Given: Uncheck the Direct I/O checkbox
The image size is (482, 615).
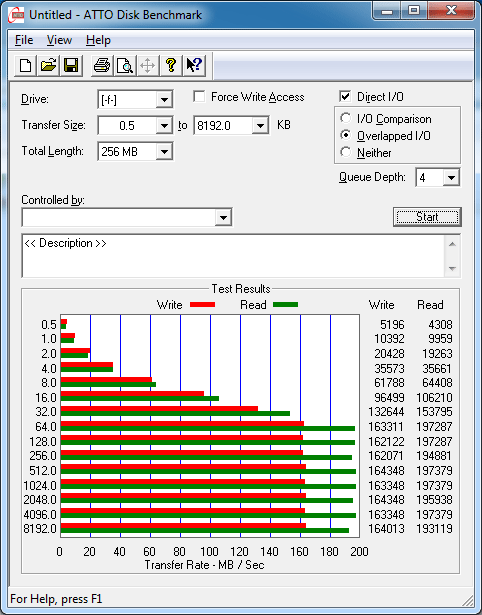Looking at the screenshot, I should click(345, 96).
